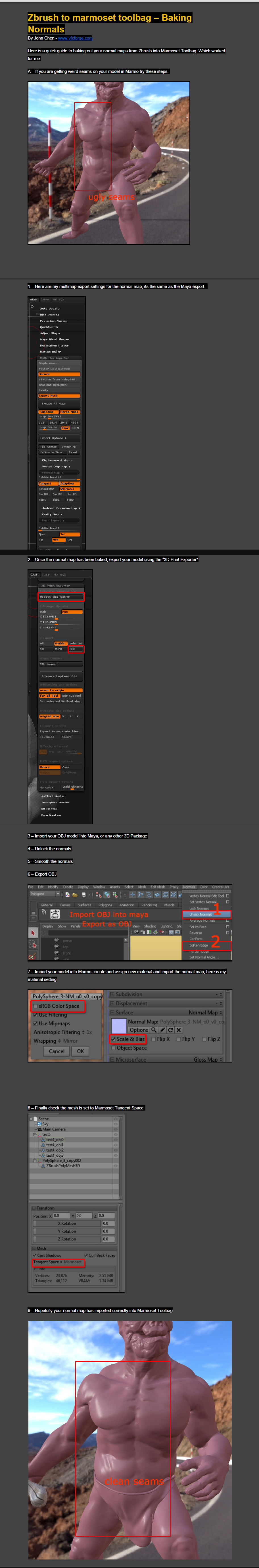
Task: Select the Sky item in scene tree
Action: 45,1124
